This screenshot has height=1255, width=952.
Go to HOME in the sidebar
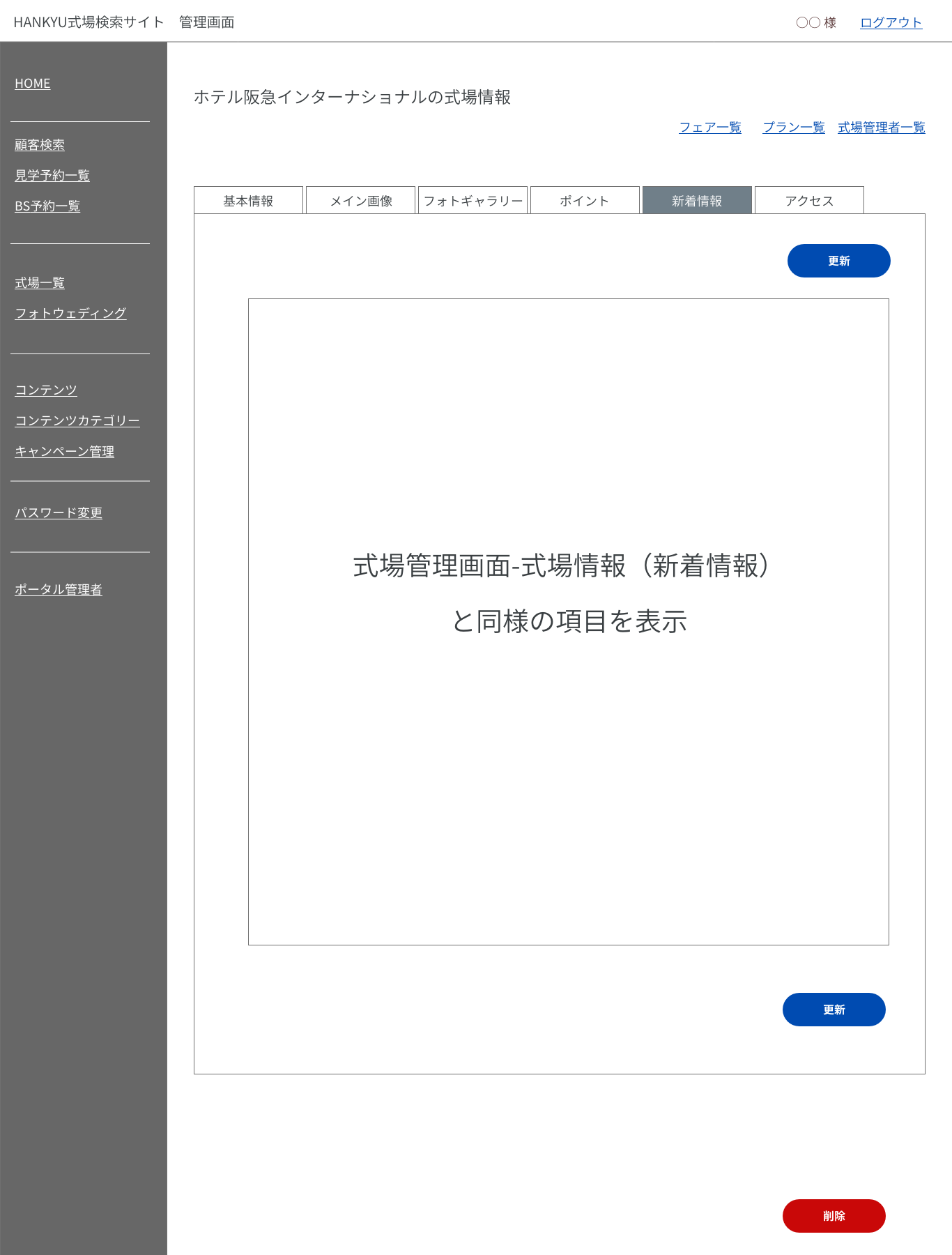pyautogui.click(x=33, y=84)
